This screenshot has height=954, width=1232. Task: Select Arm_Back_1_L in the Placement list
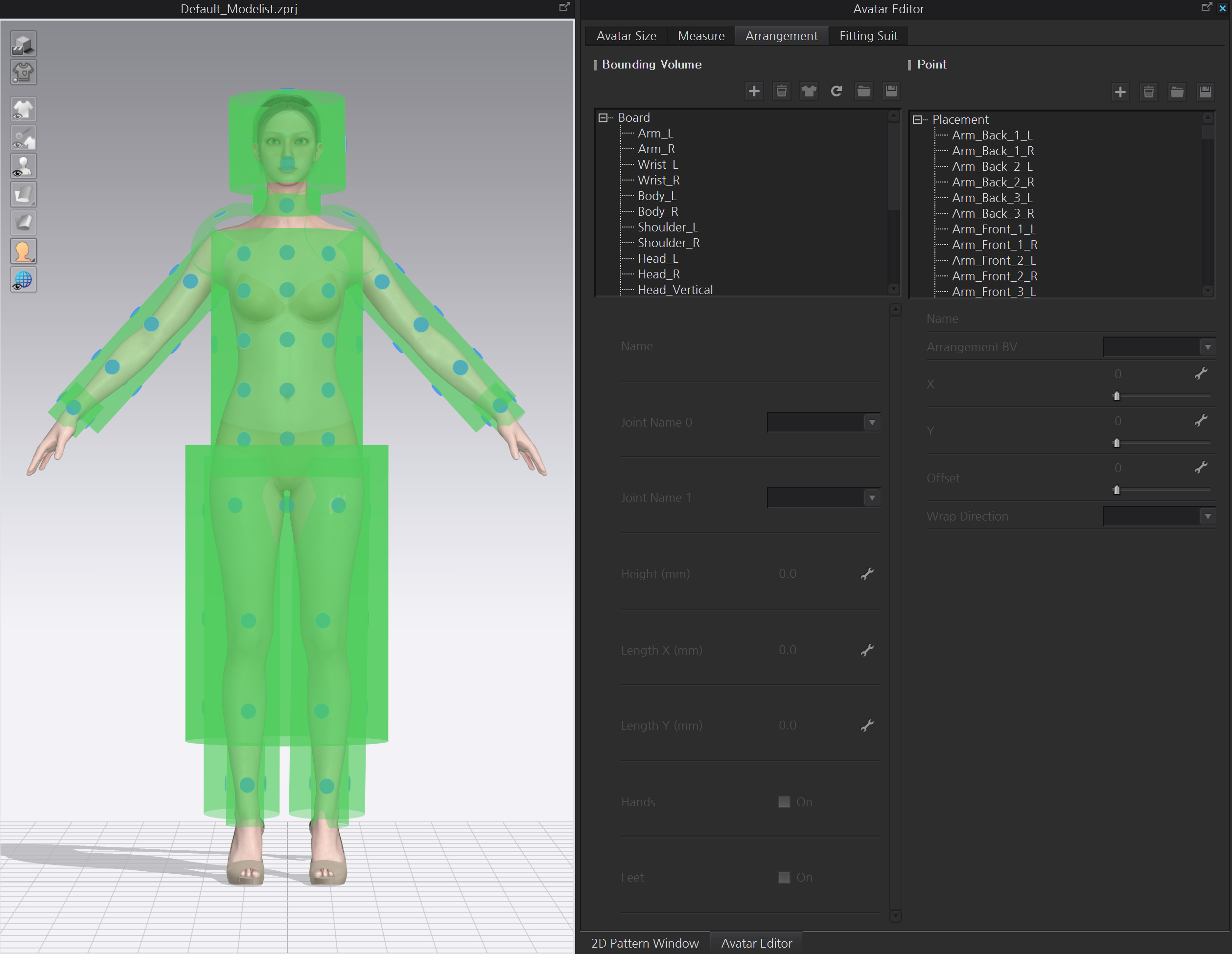pyautogui.click(x=992, y=135)
